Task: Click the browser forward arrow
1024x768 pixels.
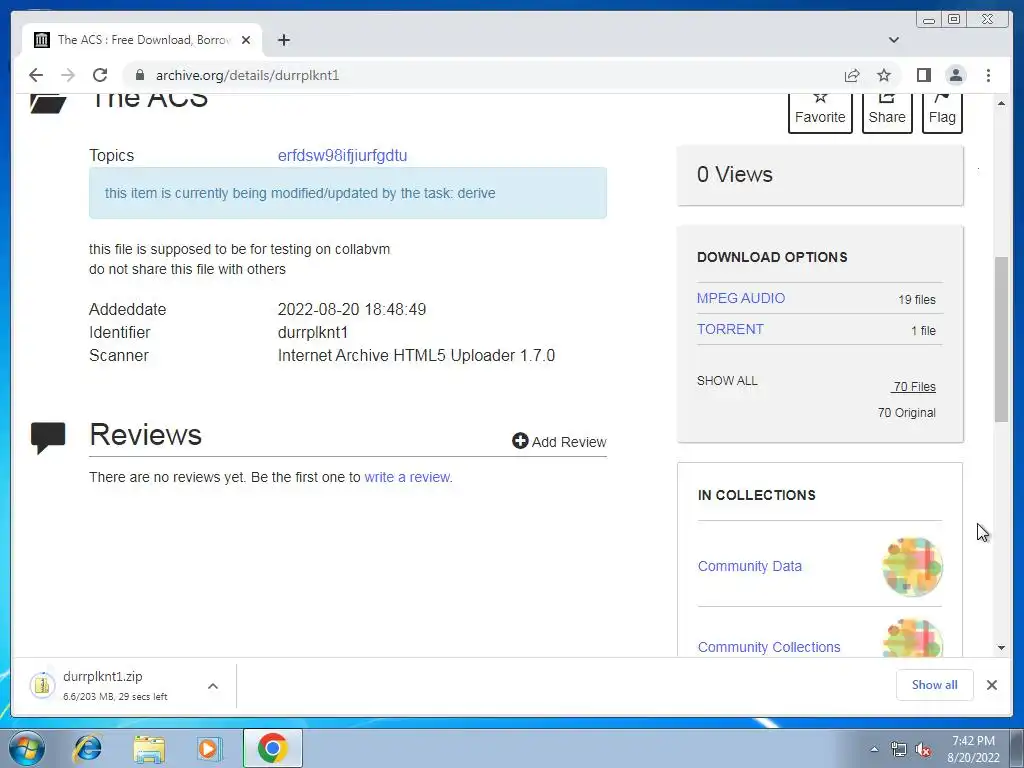Action: tap(68, 75)
